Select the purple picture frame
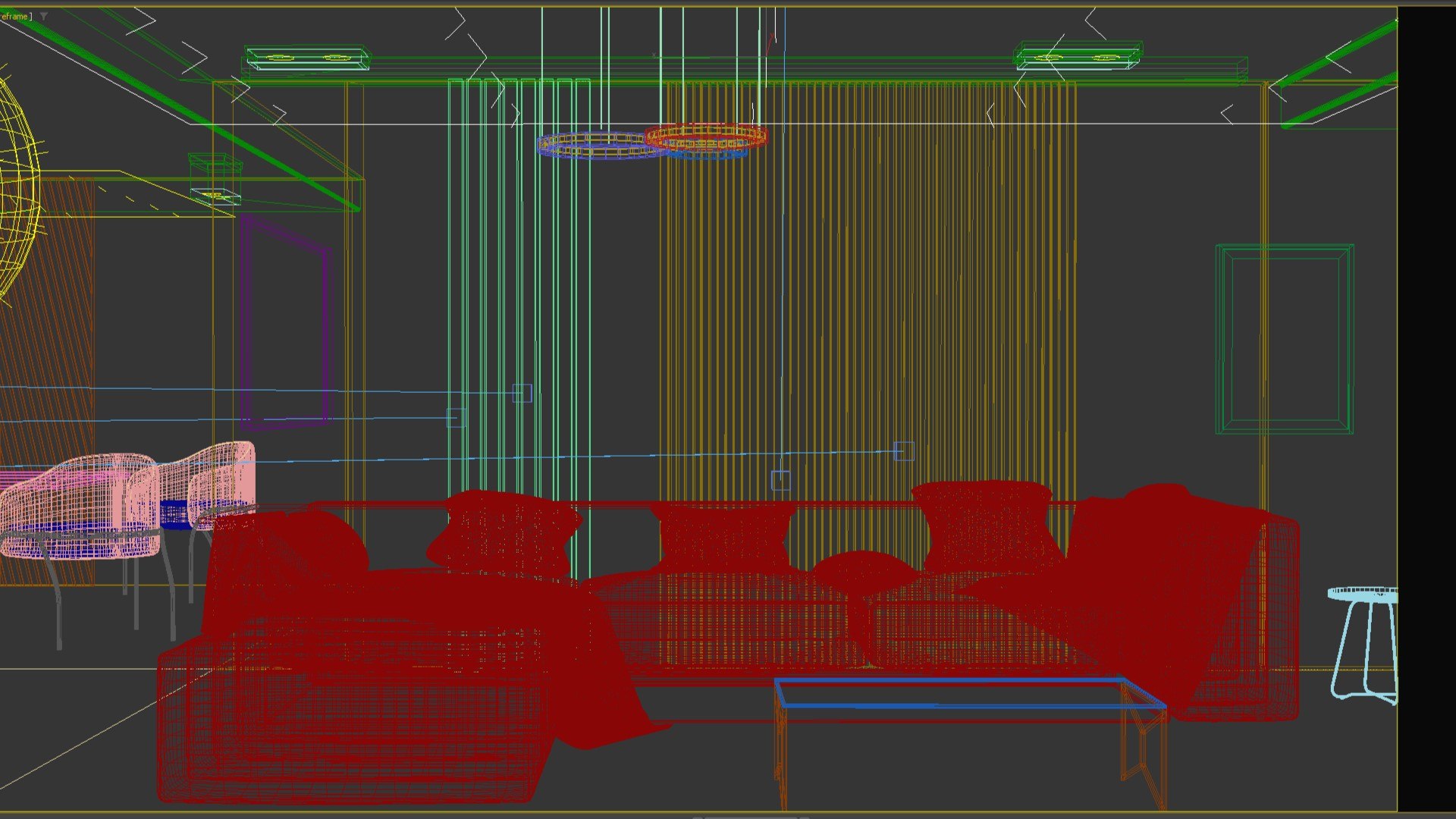1456x819 pixels. click(x=287, y=322)
